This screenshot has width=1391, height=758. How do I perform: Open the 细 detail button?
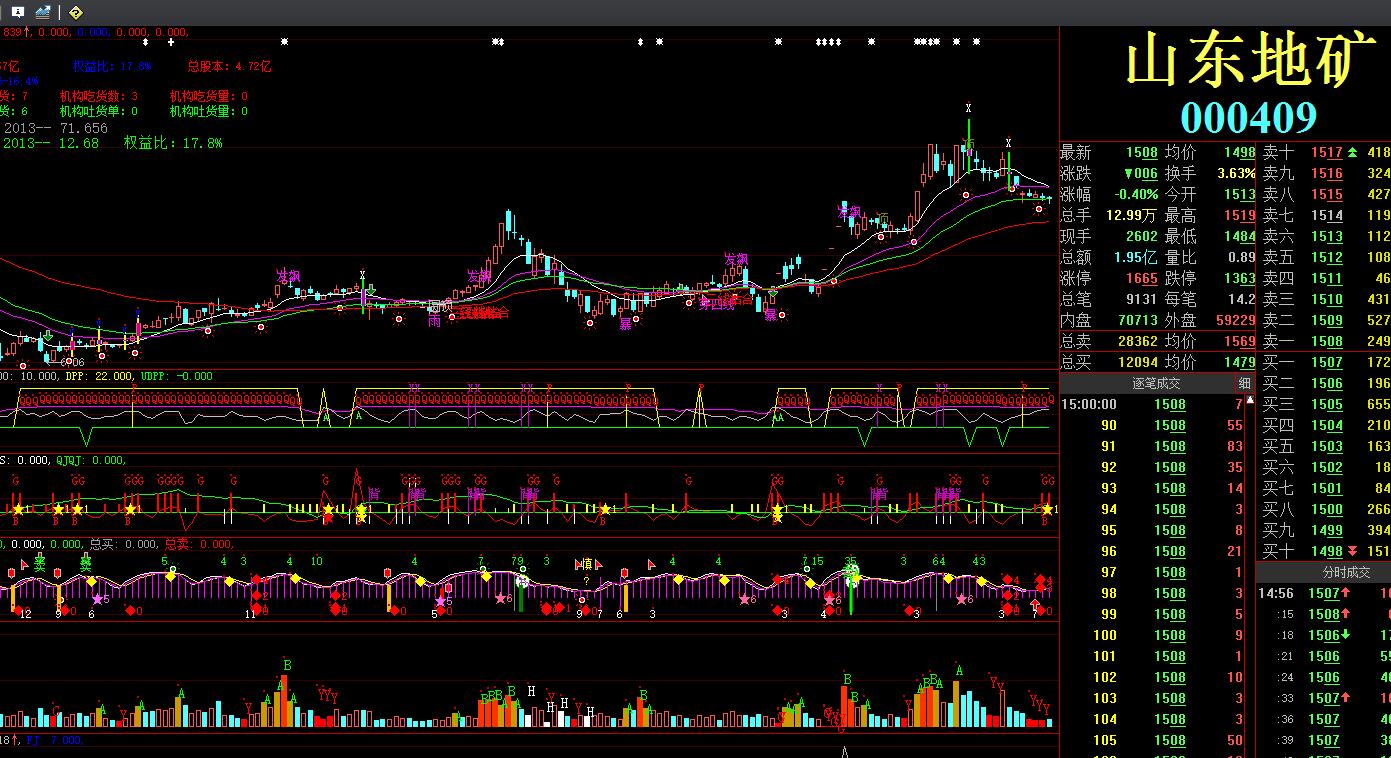[1245, 383]
